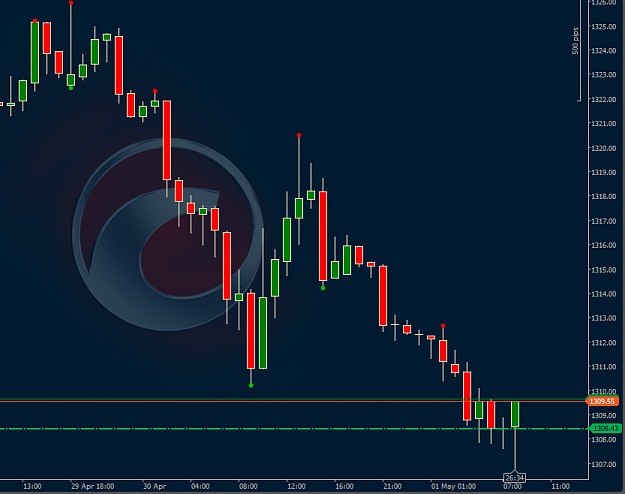This screenshot has width=625, height=494.
Task: Click the 1323.00 price axis label
Action: pyautogui.click(x=603, y=75)
